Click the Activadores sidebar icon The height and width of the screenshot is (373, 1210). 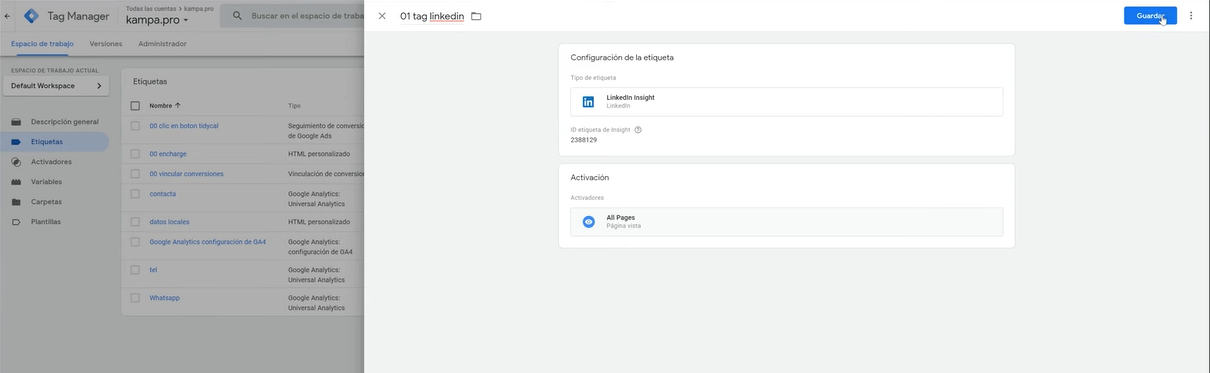click(15, 162)
